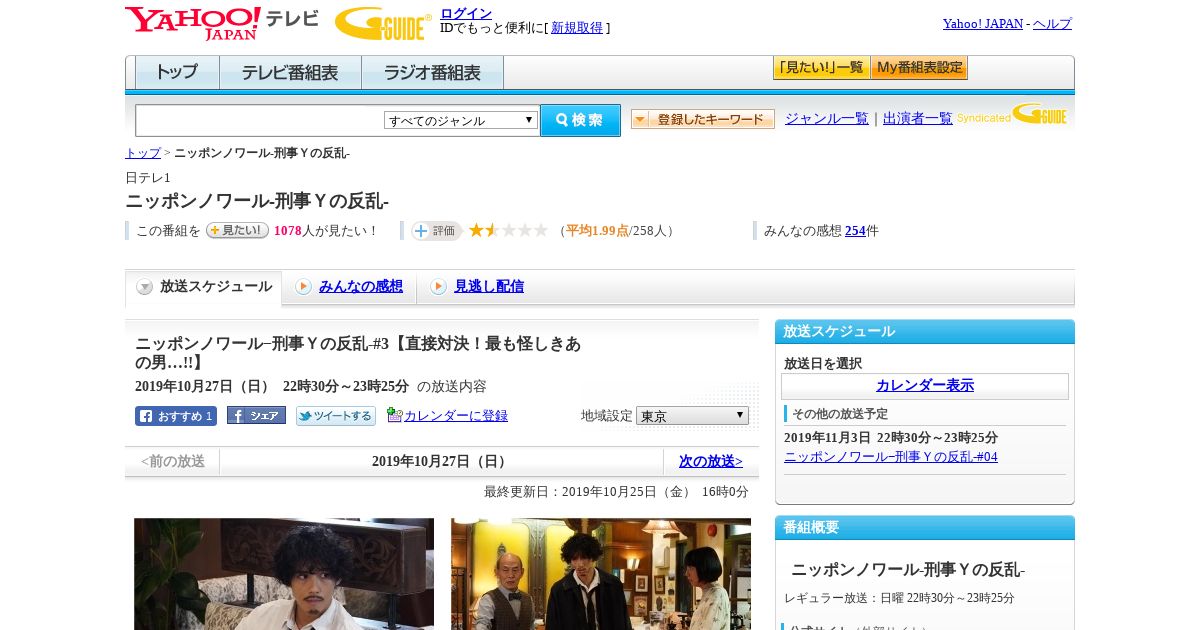
Task: Select the 放送スケジュール tab
Action: pos(203,287)
